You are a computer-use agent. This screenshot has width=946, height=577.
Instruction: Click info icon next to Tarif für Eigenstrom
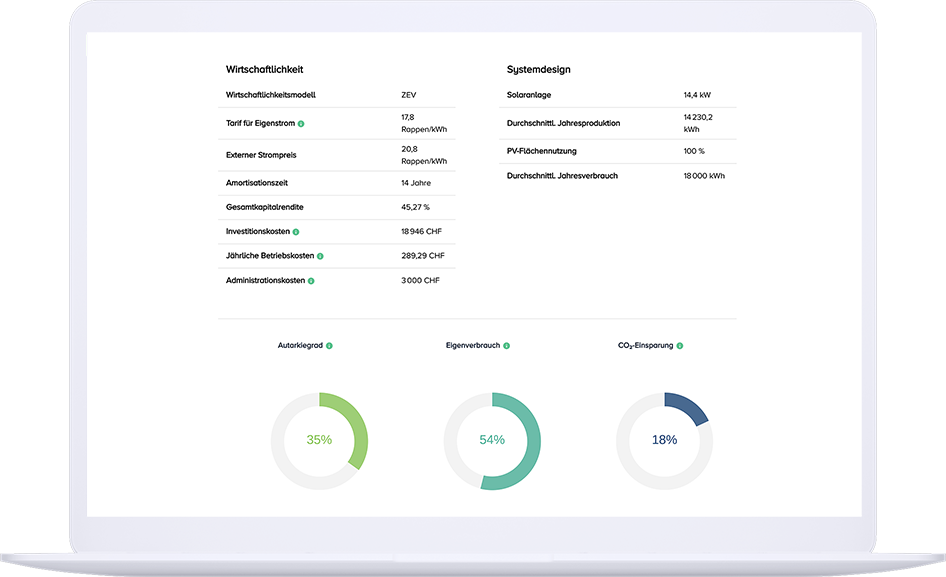301,124
